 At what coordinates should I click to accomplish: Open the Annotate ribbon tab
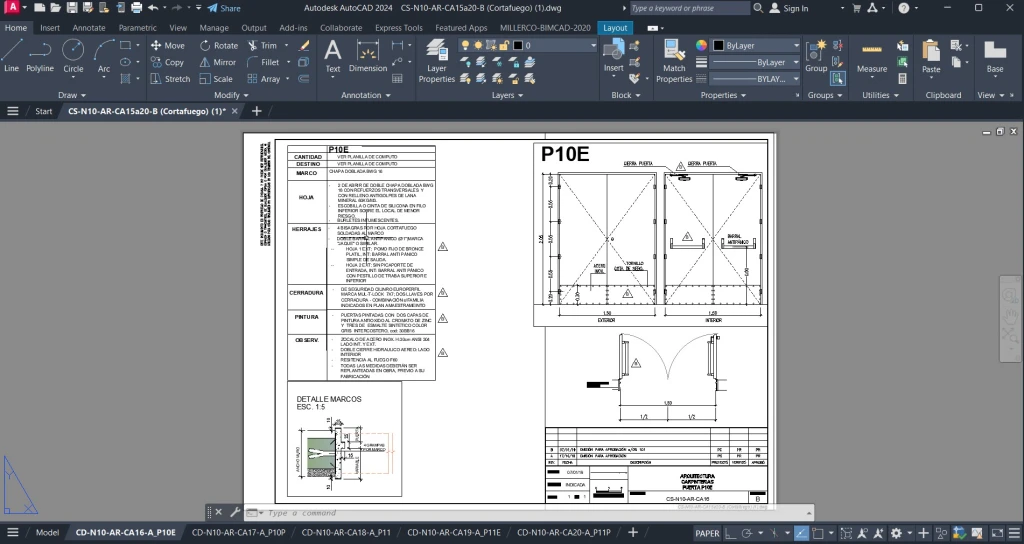click(x=89, y=27)
